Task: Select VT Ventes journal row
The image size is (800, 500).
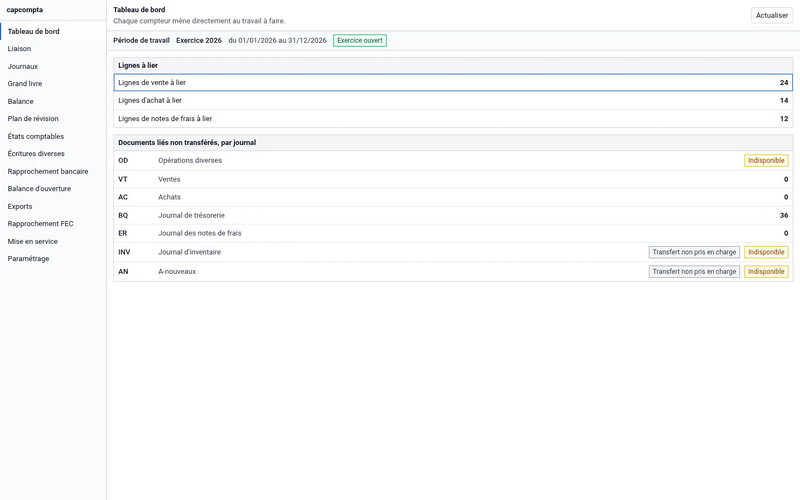Action: (x=453, y=179)
